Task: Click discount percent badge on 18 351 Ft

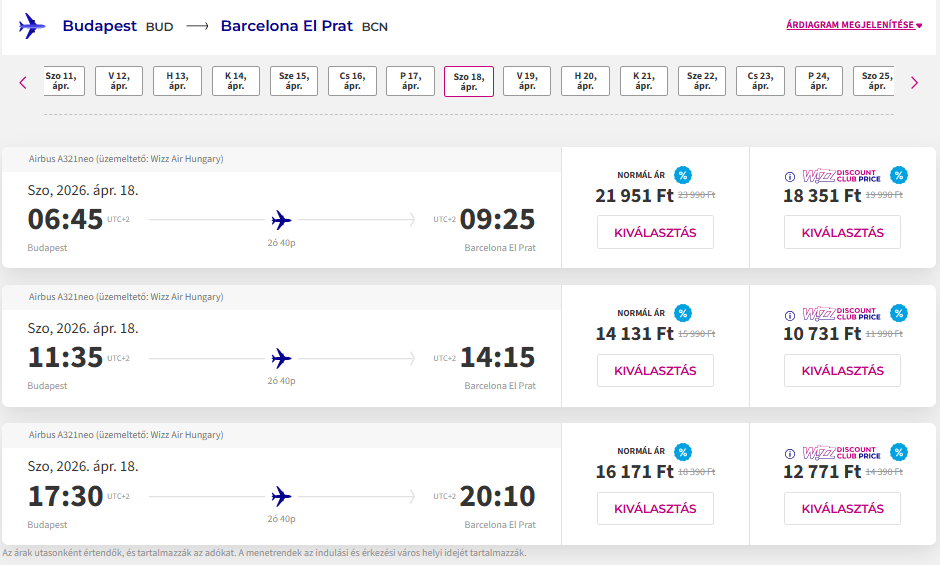Action: 899,175
